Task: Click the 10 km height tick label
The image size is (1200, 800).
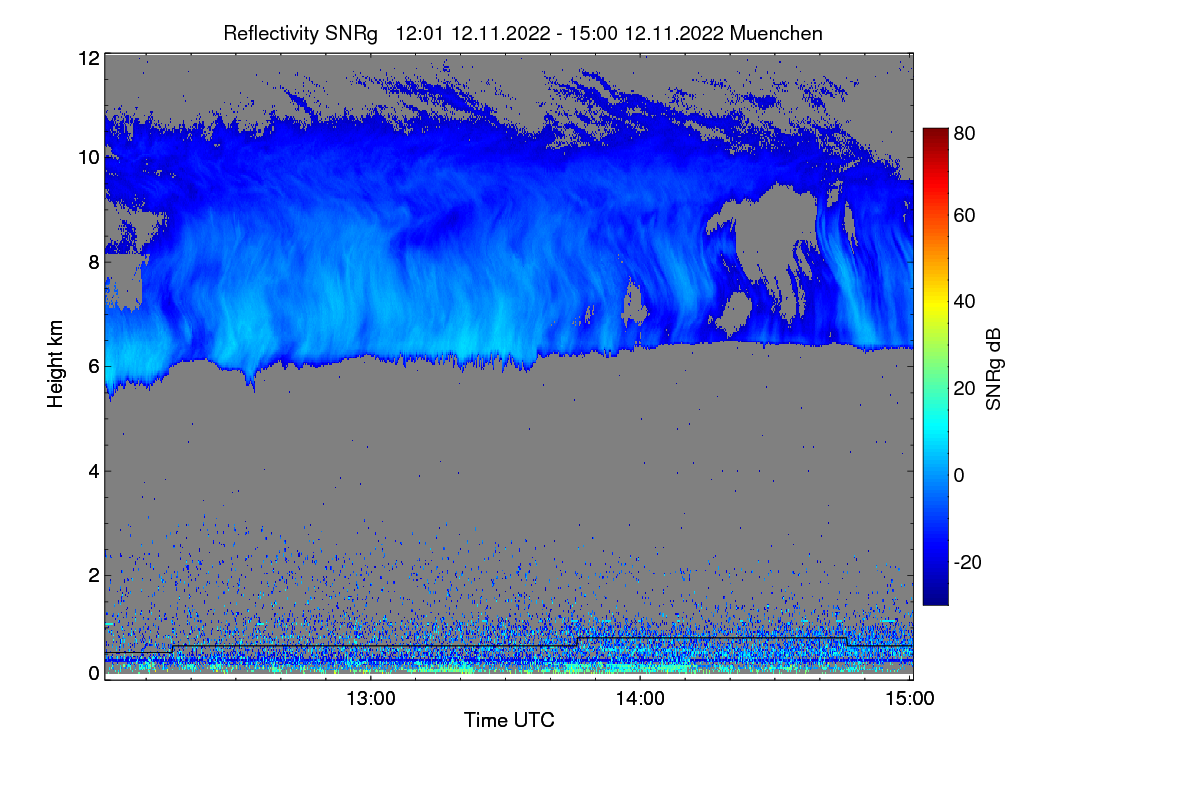Action: (x=88, y=157)
